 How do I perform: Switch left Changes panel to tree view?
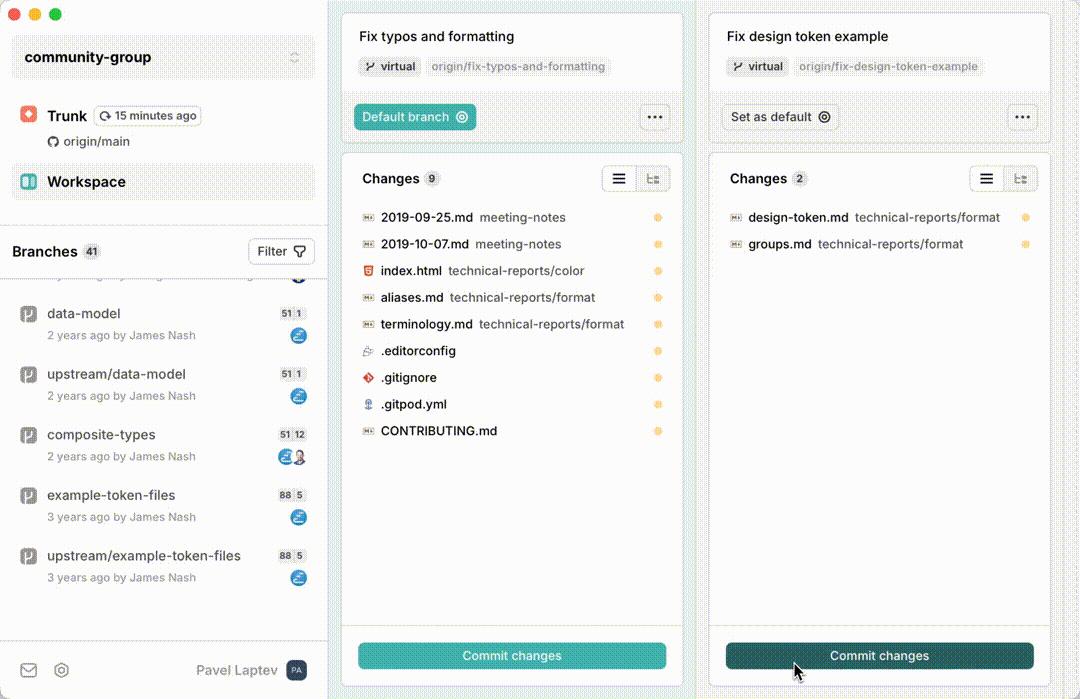click(x=653, y=179)
